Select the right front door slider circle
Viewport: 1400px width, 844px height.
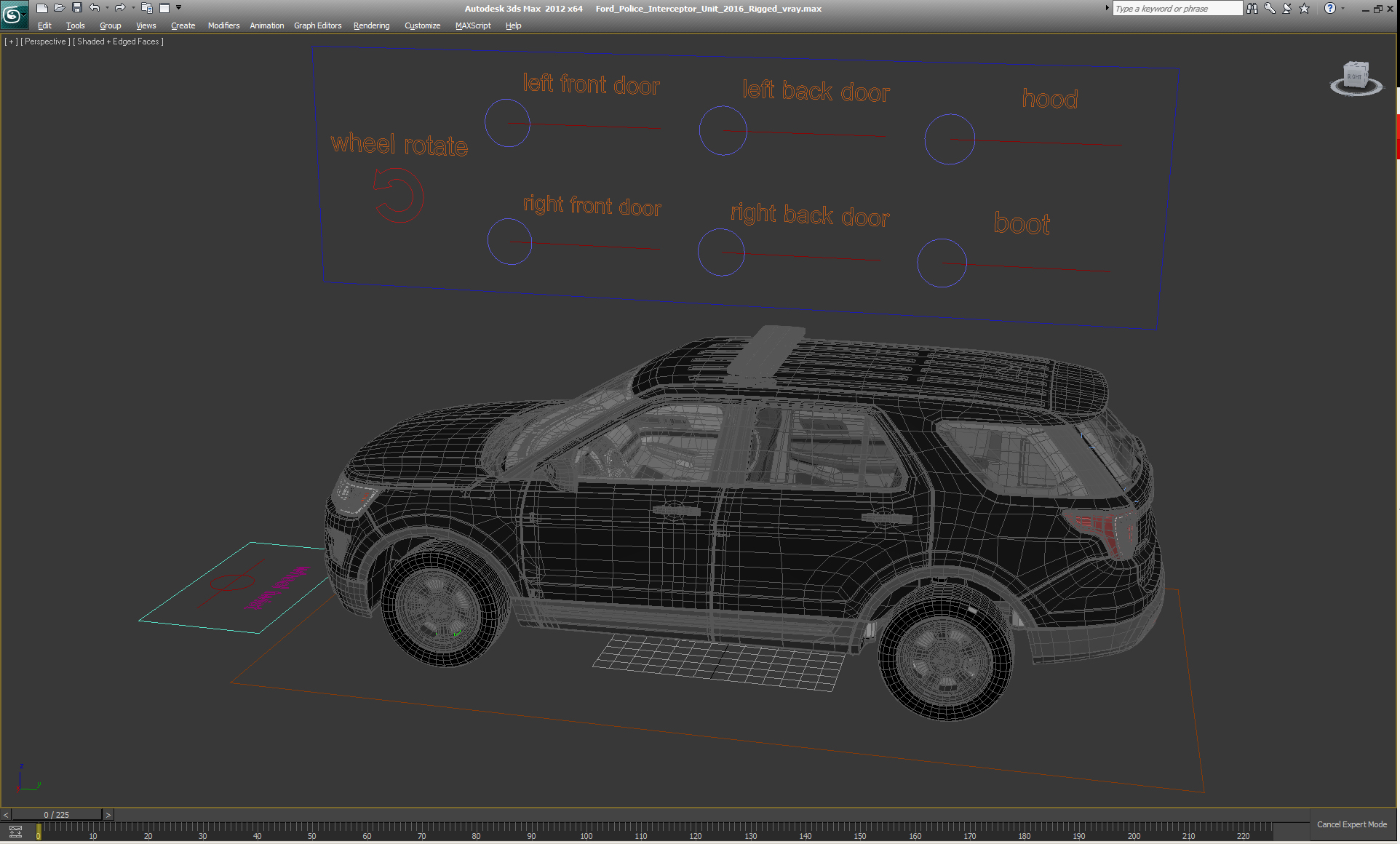point(509,242)
